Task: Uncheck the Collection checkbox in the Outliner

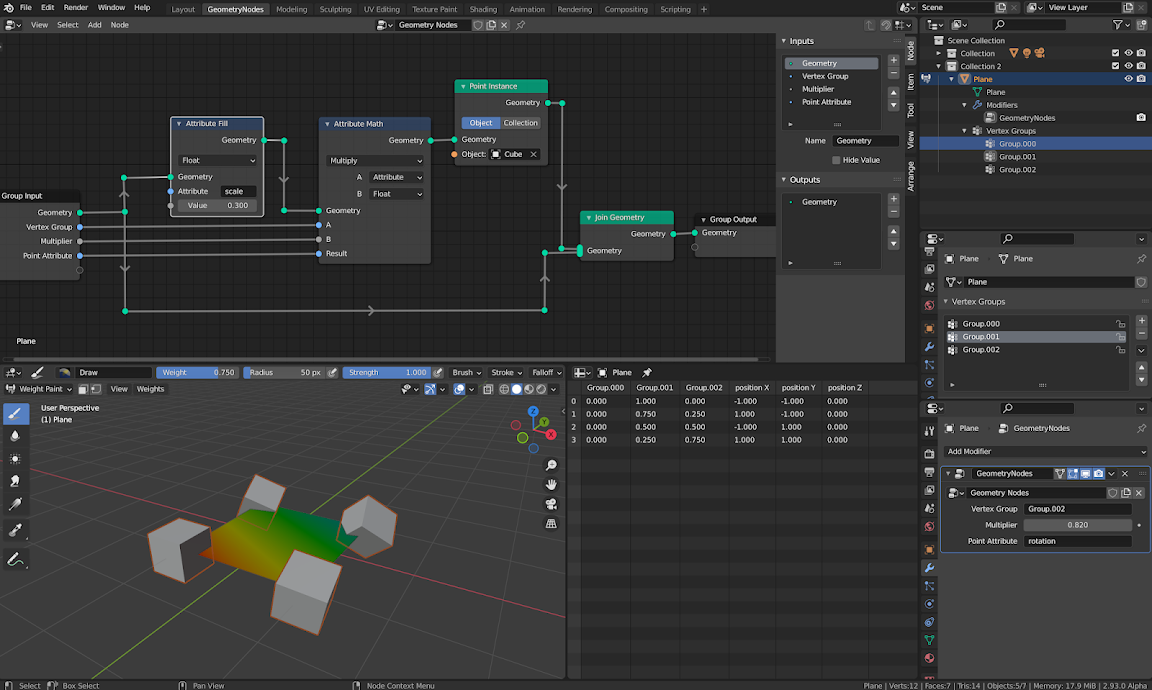Action: [x=1117, y=52]
